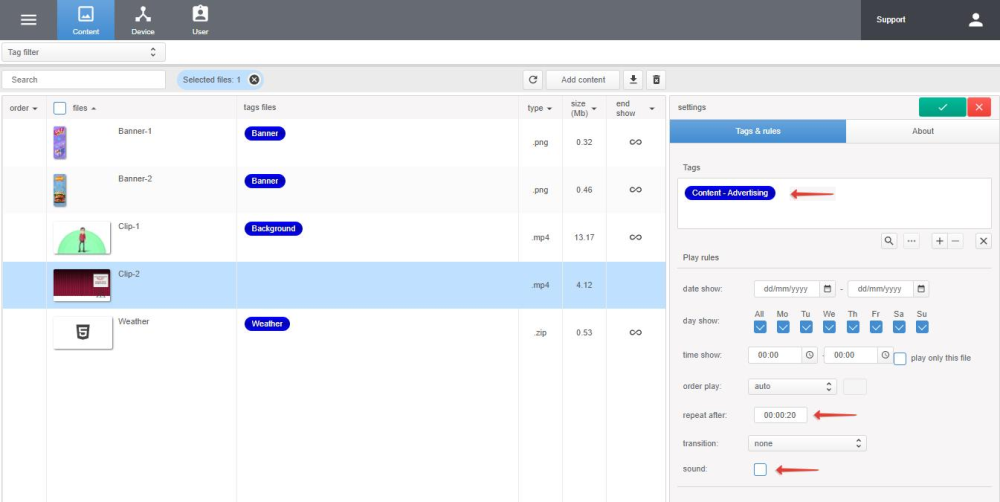Click the infinity end-show icon for Banner-1

(635, 142)
